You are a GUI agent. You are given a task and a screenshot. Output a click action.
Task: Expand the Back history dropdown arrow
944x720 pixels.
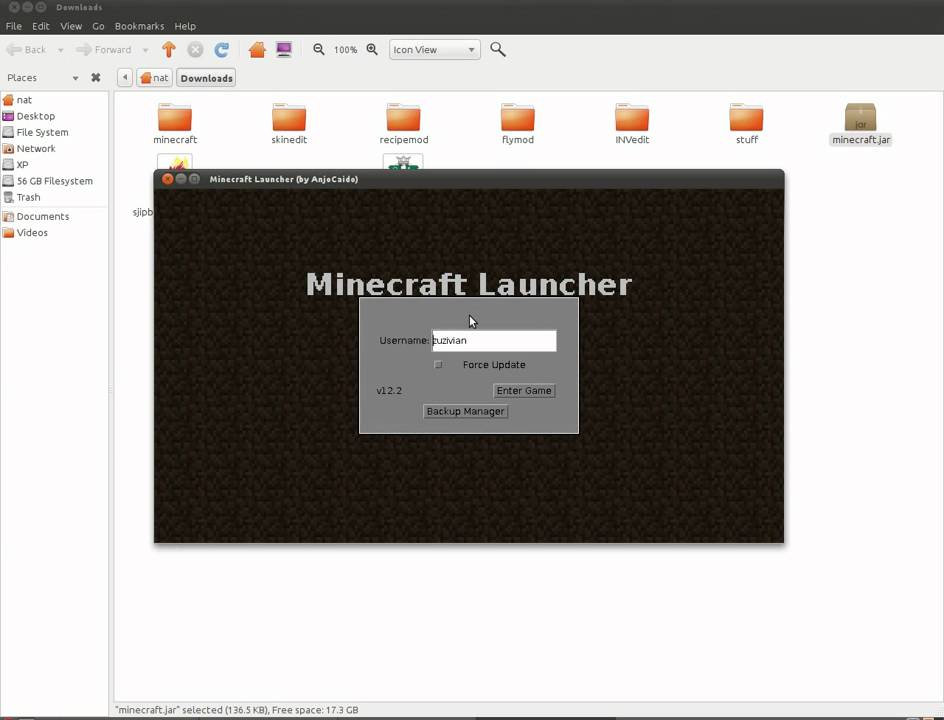click(60, 50)
